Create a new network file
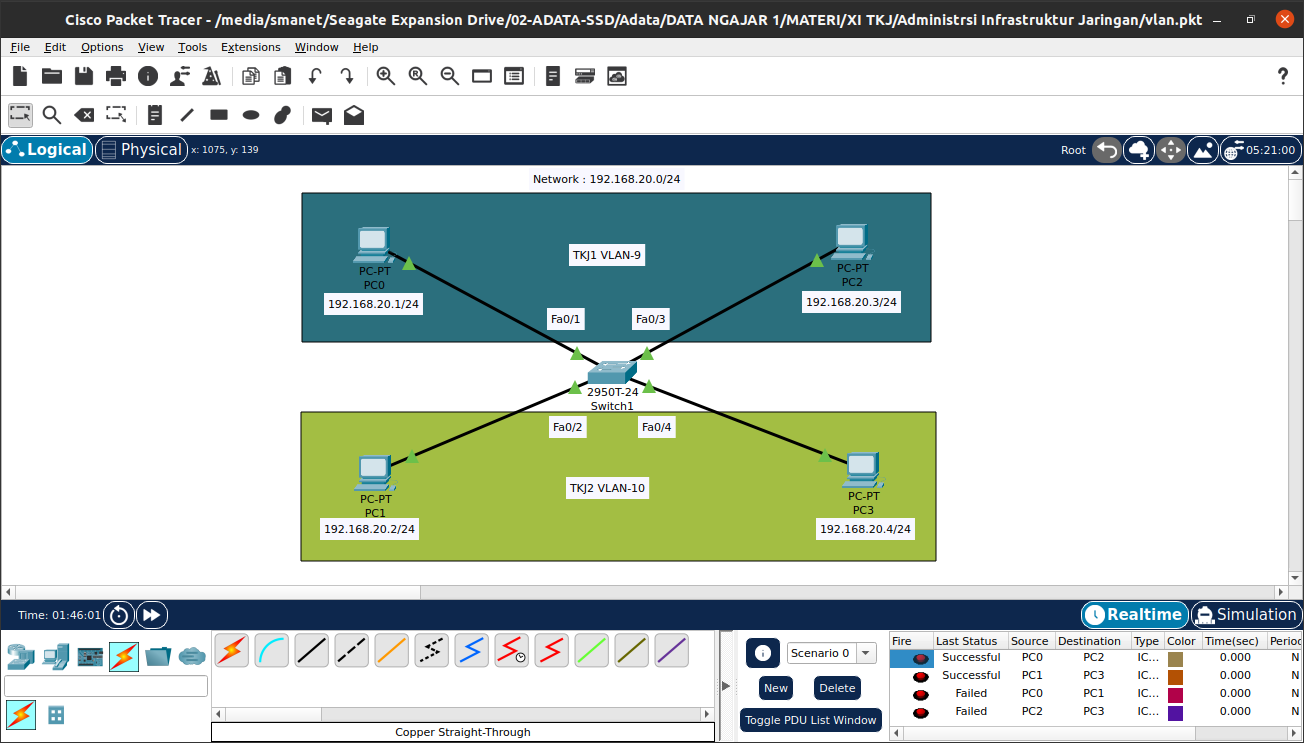 pos(20,76)
